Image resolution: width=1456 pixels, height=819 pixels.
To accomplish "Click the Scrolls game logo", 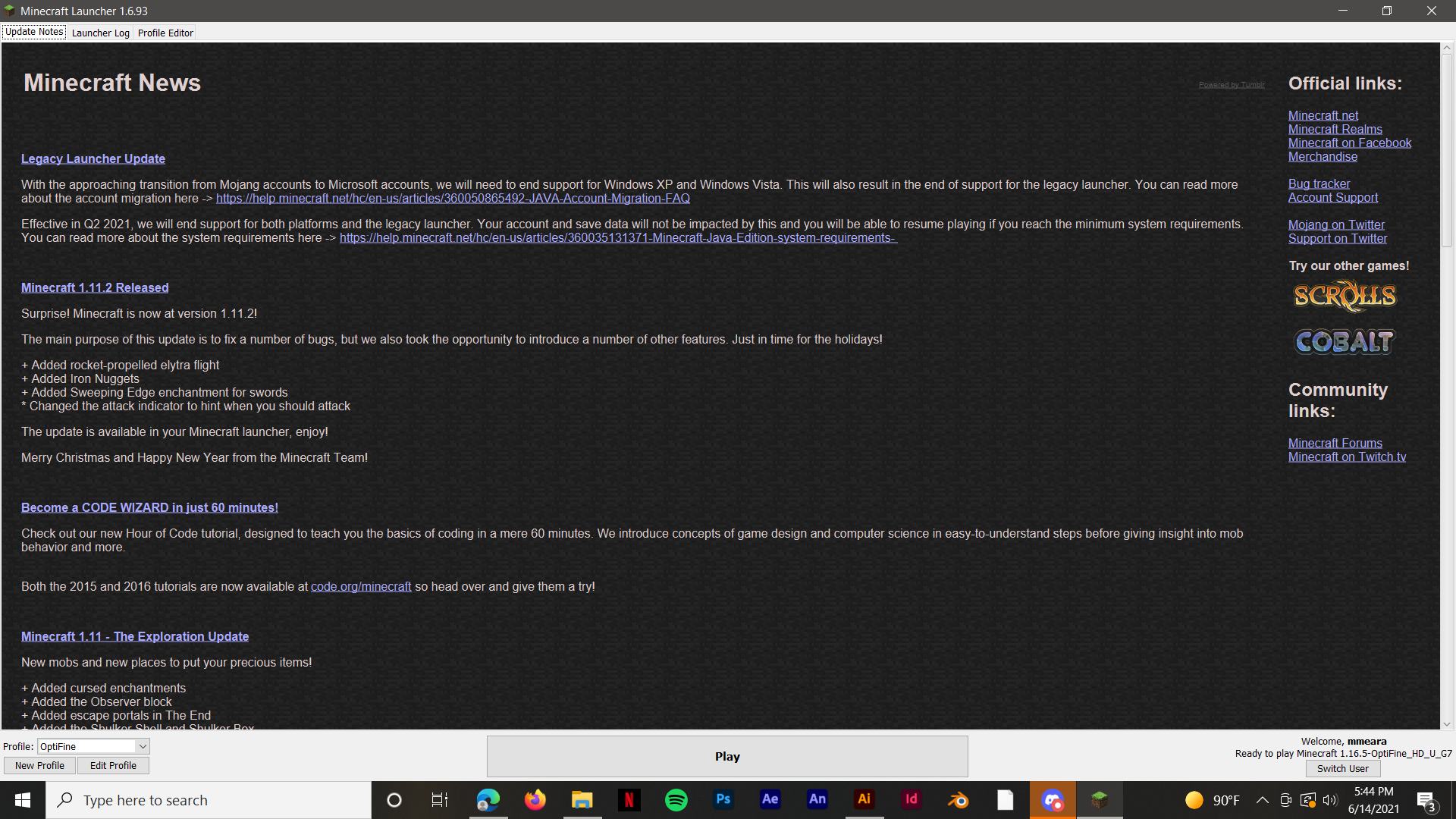I will (x=1344, y=296).
